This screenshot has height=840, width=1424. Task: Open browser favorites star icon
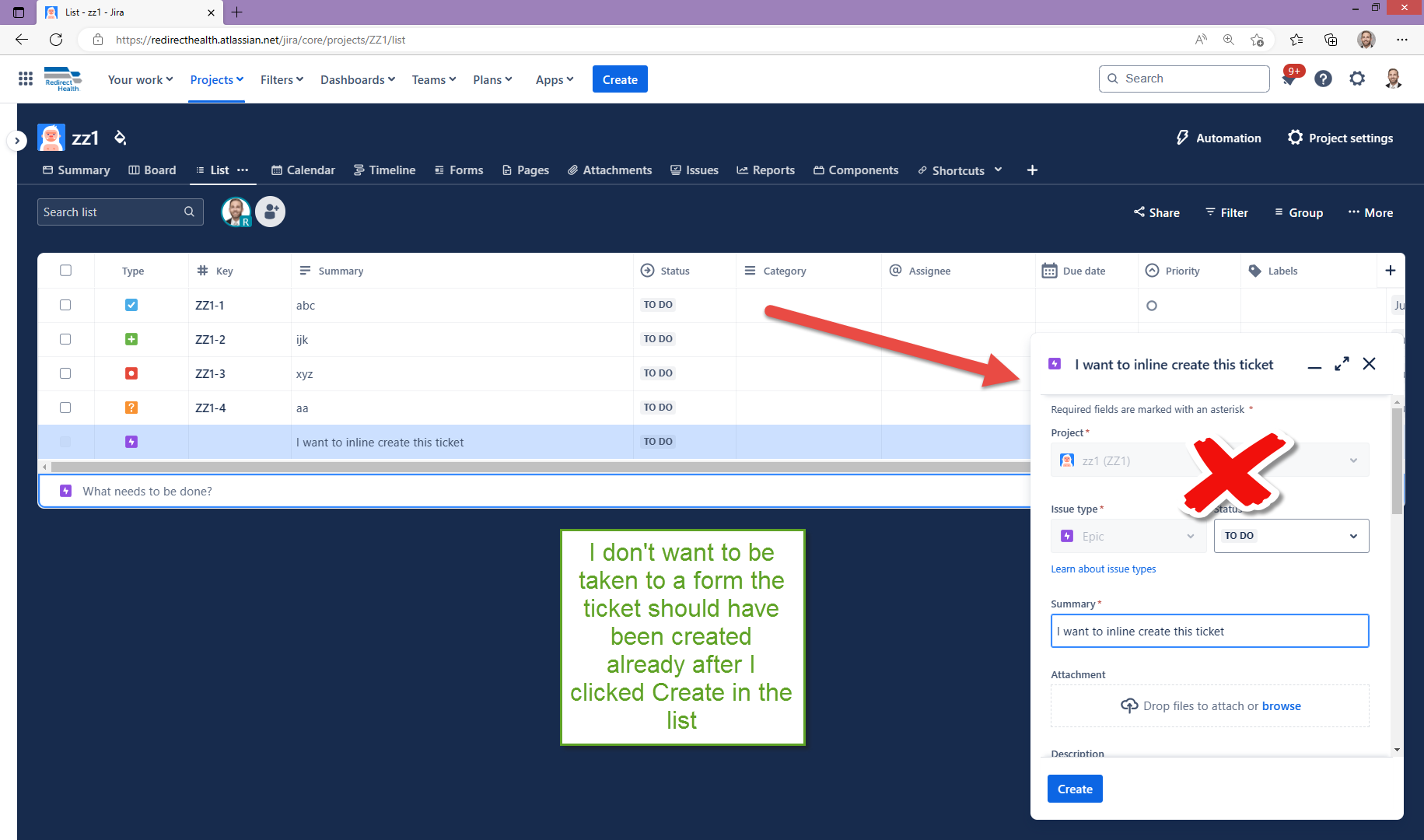click(1296, 40)
